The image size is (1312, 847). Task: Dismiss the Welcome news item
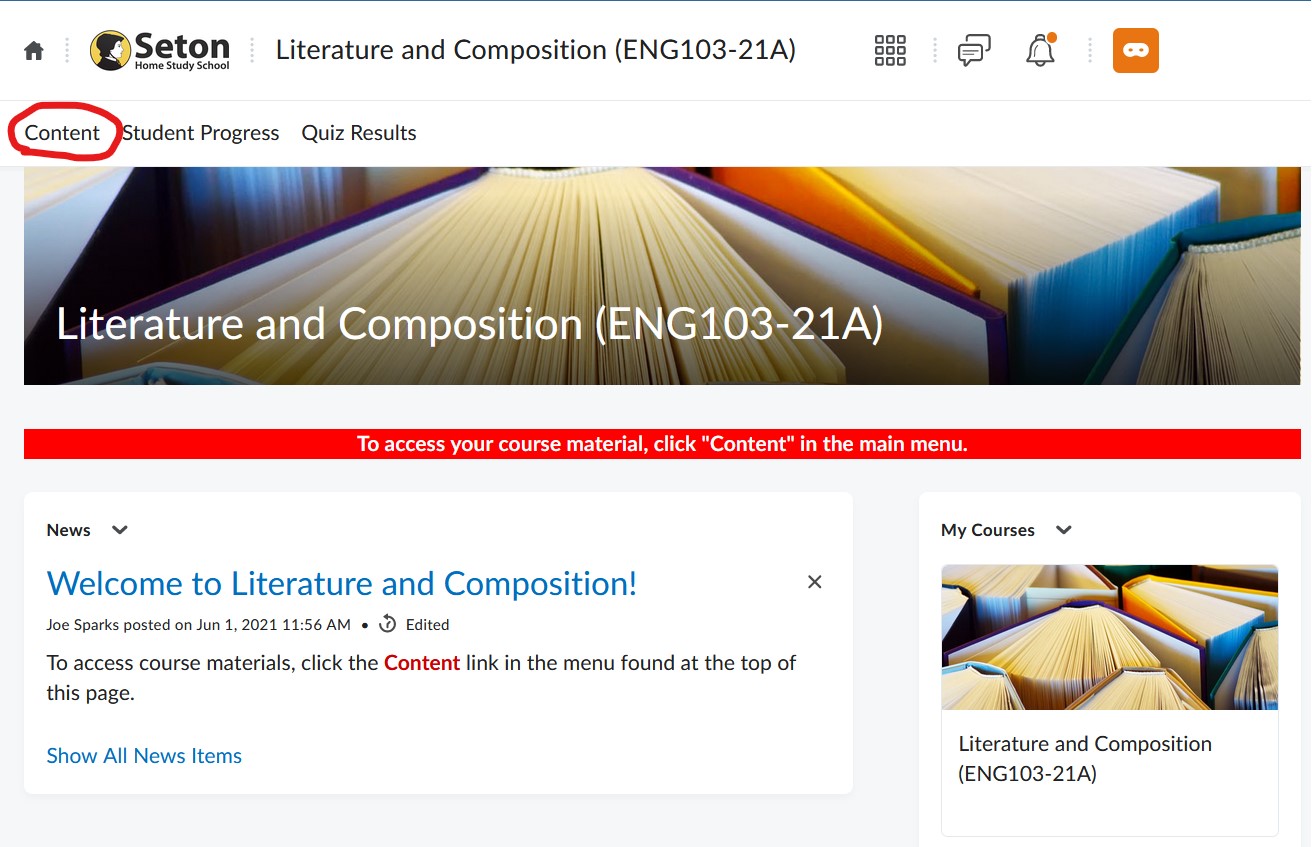815,582
